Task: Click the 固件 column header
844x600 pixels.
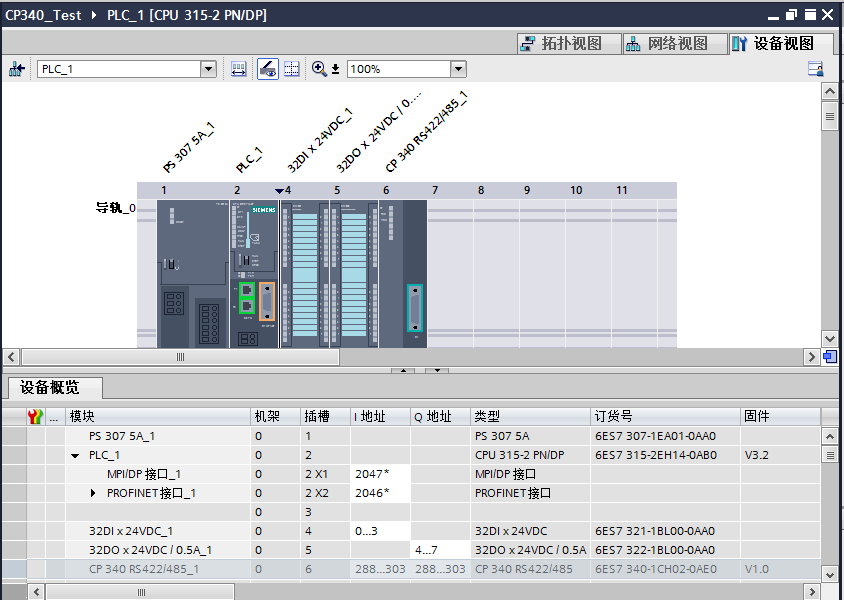Action: click(780, 416)
